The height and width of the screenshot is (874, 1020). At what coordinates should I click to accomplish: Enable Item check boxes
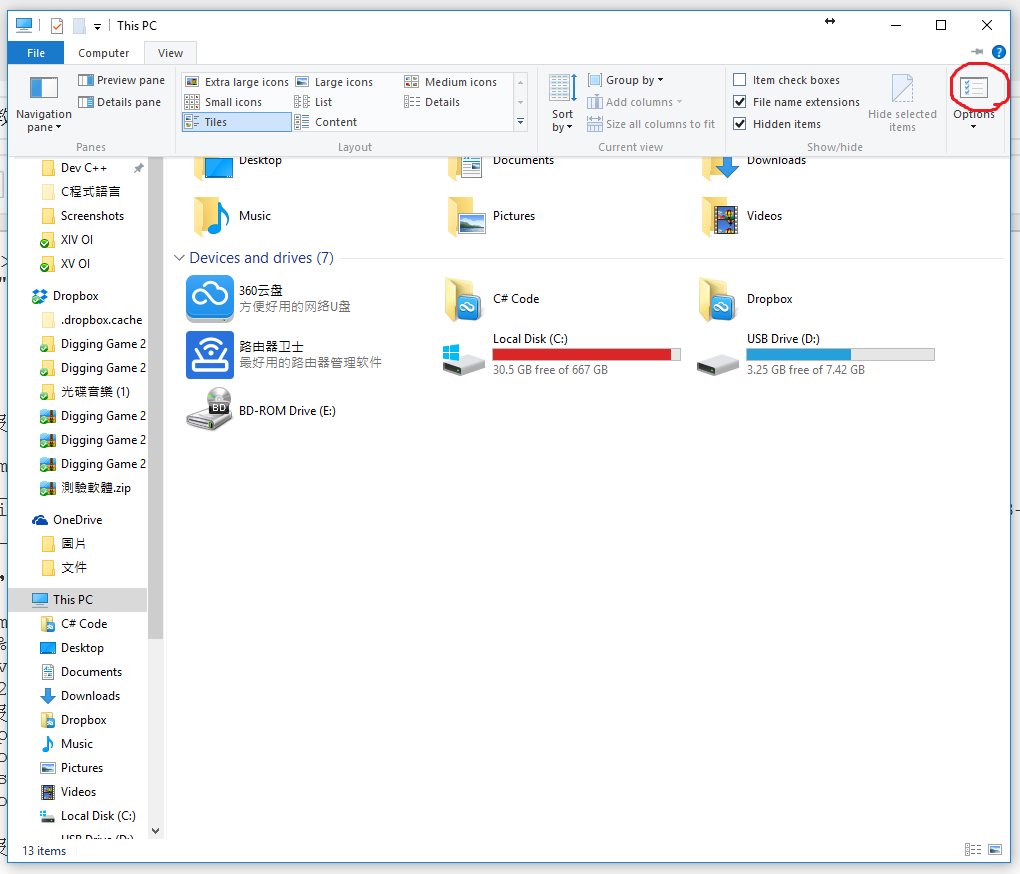pyautogui.click(x=740, y=80)
